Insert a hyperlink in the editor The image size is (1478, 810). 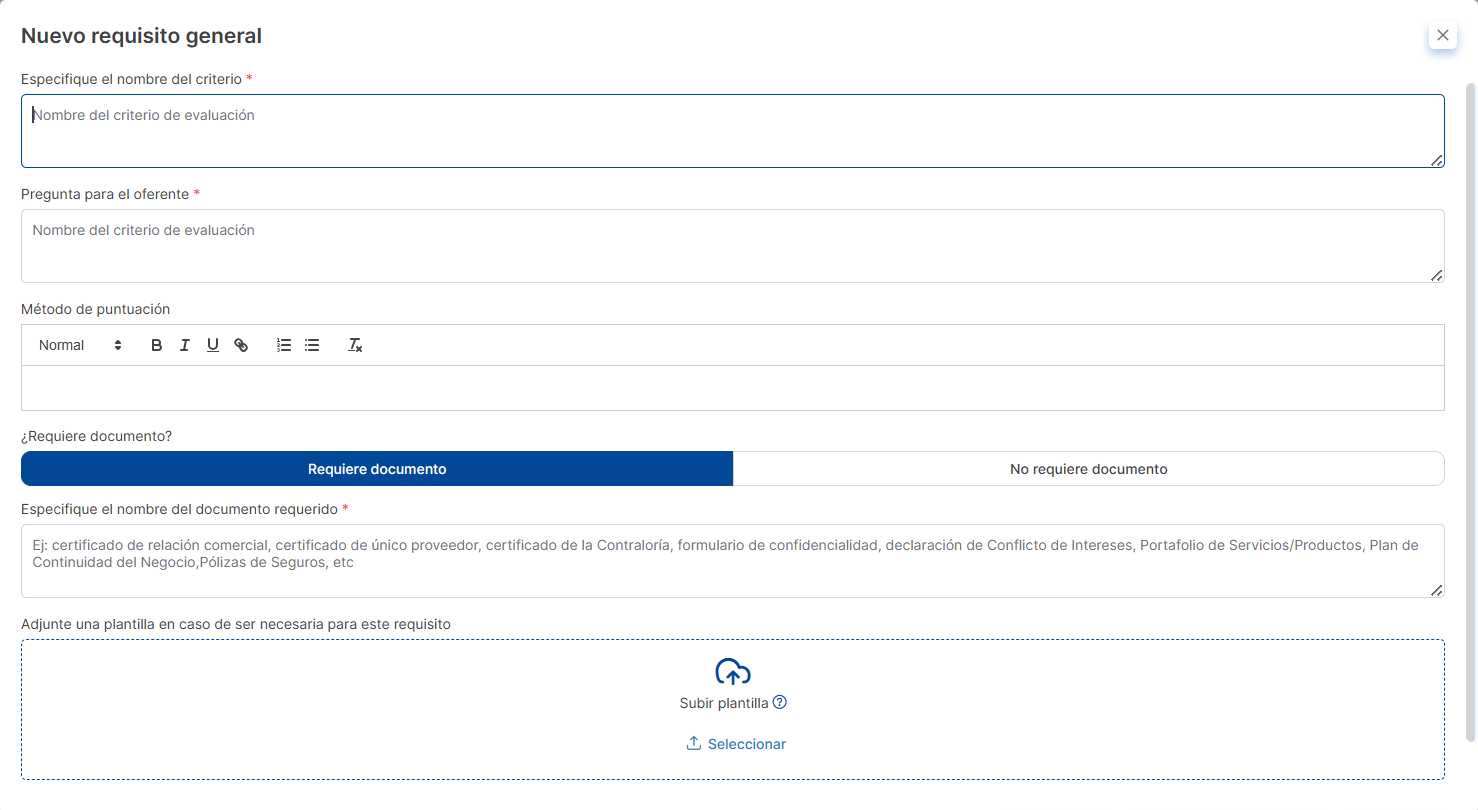coord(241,345)
